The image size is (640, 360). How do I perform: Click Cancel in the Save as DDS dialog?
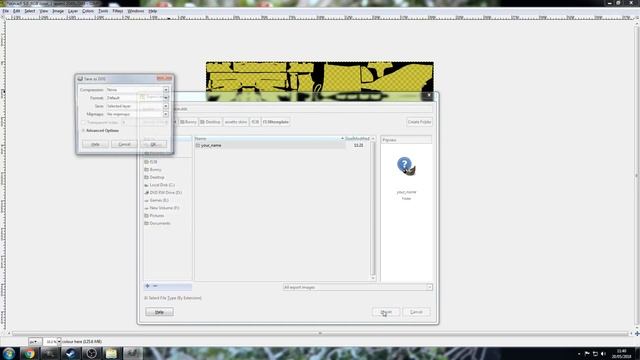coord(124,144)
